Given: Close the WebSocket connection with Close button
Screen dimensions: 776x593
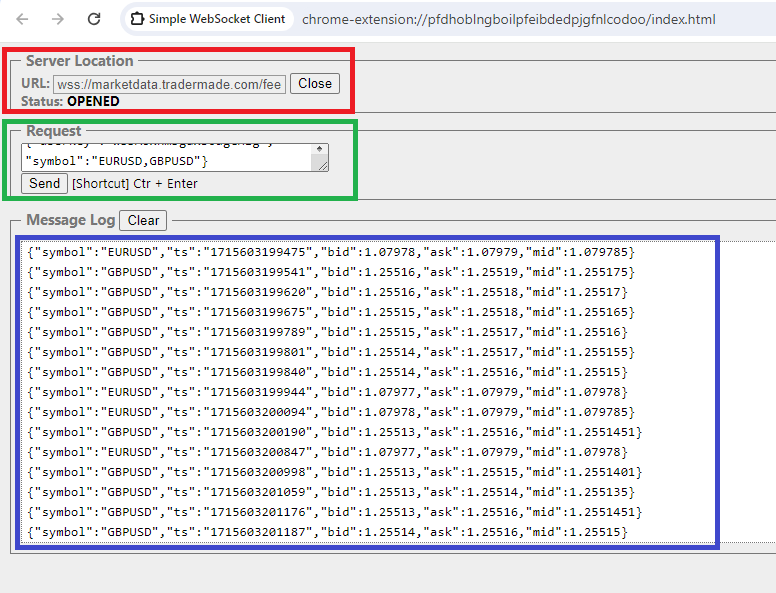Looking at the screenshot, I should (315, 84).
